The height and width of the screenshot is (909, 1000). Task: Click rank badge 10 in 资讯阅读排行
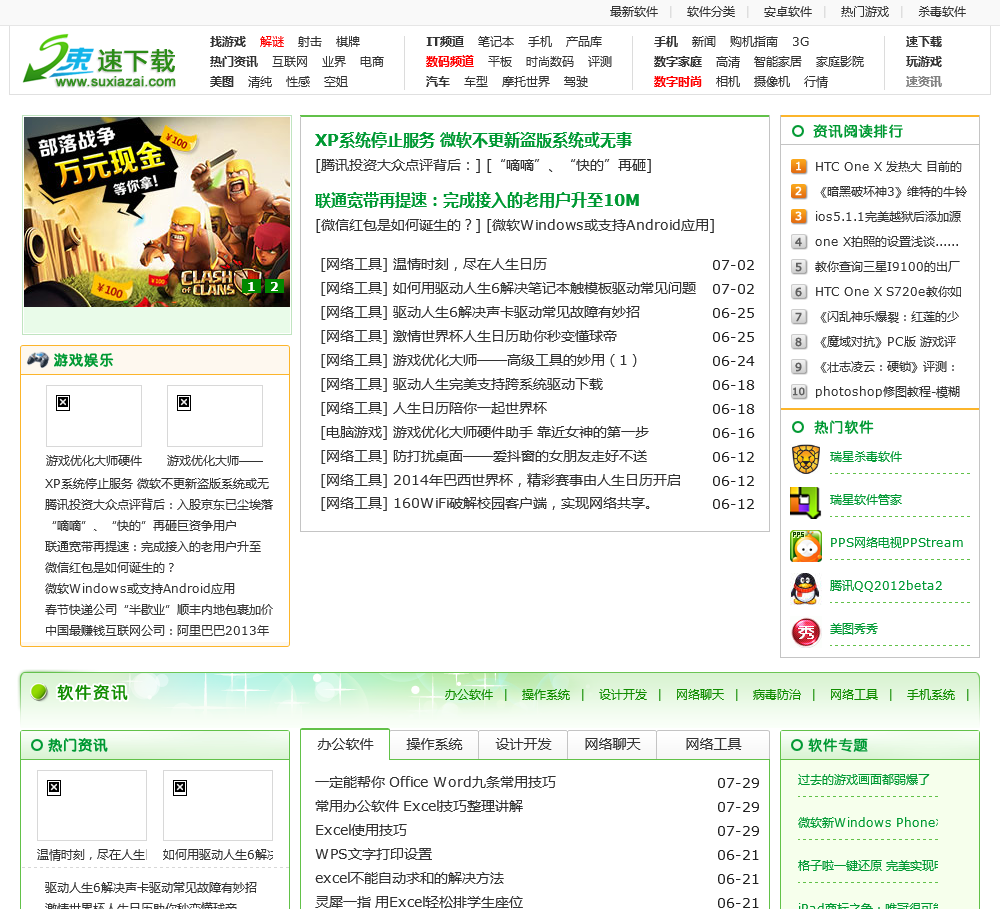tap(798, 392)
